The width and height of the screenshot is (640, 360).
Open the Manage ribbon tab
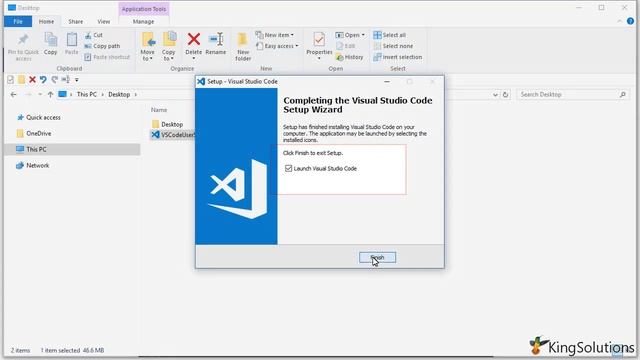tap(143, 22)
